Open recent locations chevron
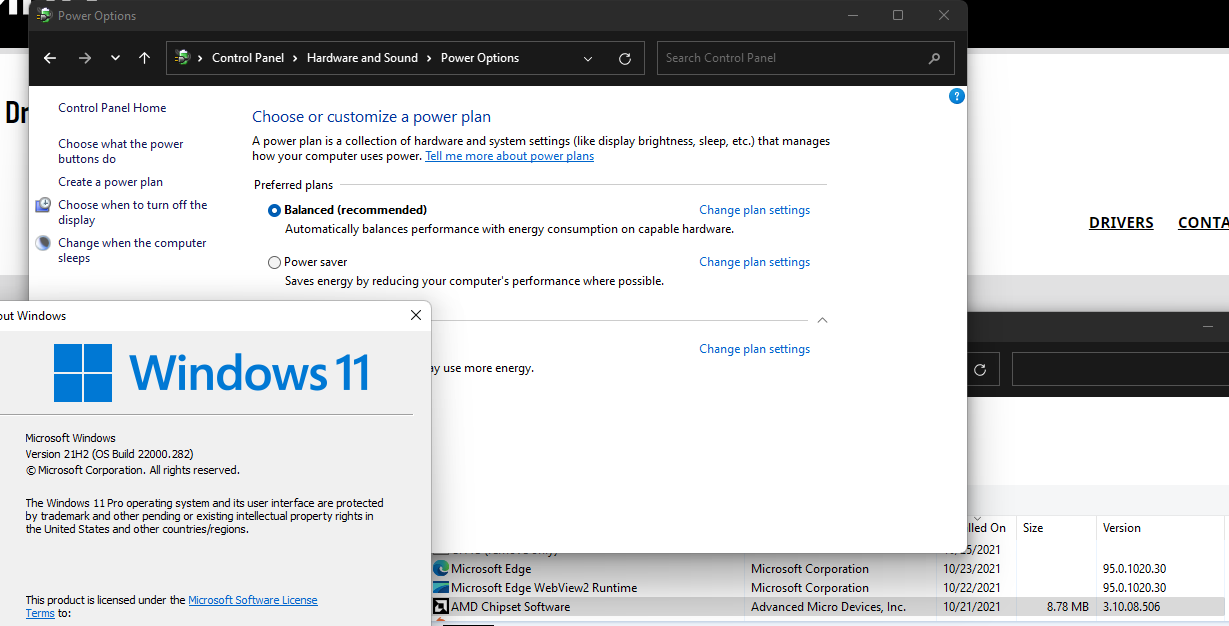This screenshot has width=1229, height=626. [x=116, y=58]
